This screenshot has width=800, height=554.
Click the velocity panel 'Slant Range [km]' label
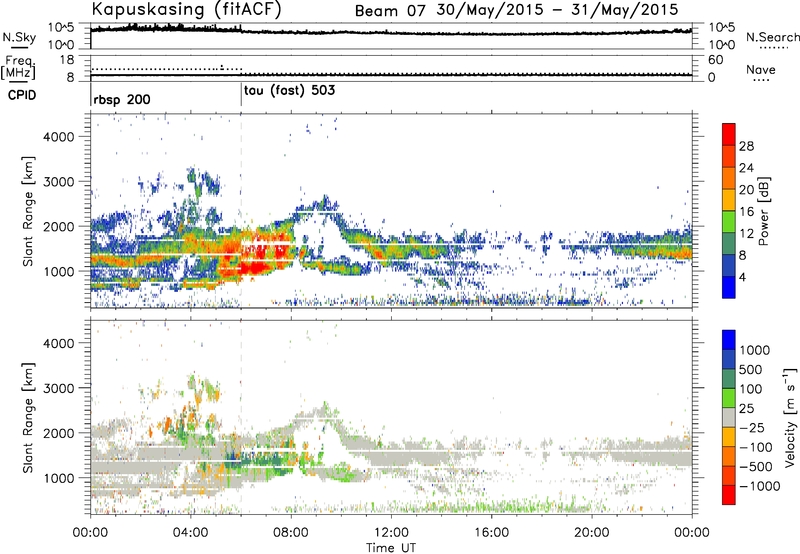28,417
